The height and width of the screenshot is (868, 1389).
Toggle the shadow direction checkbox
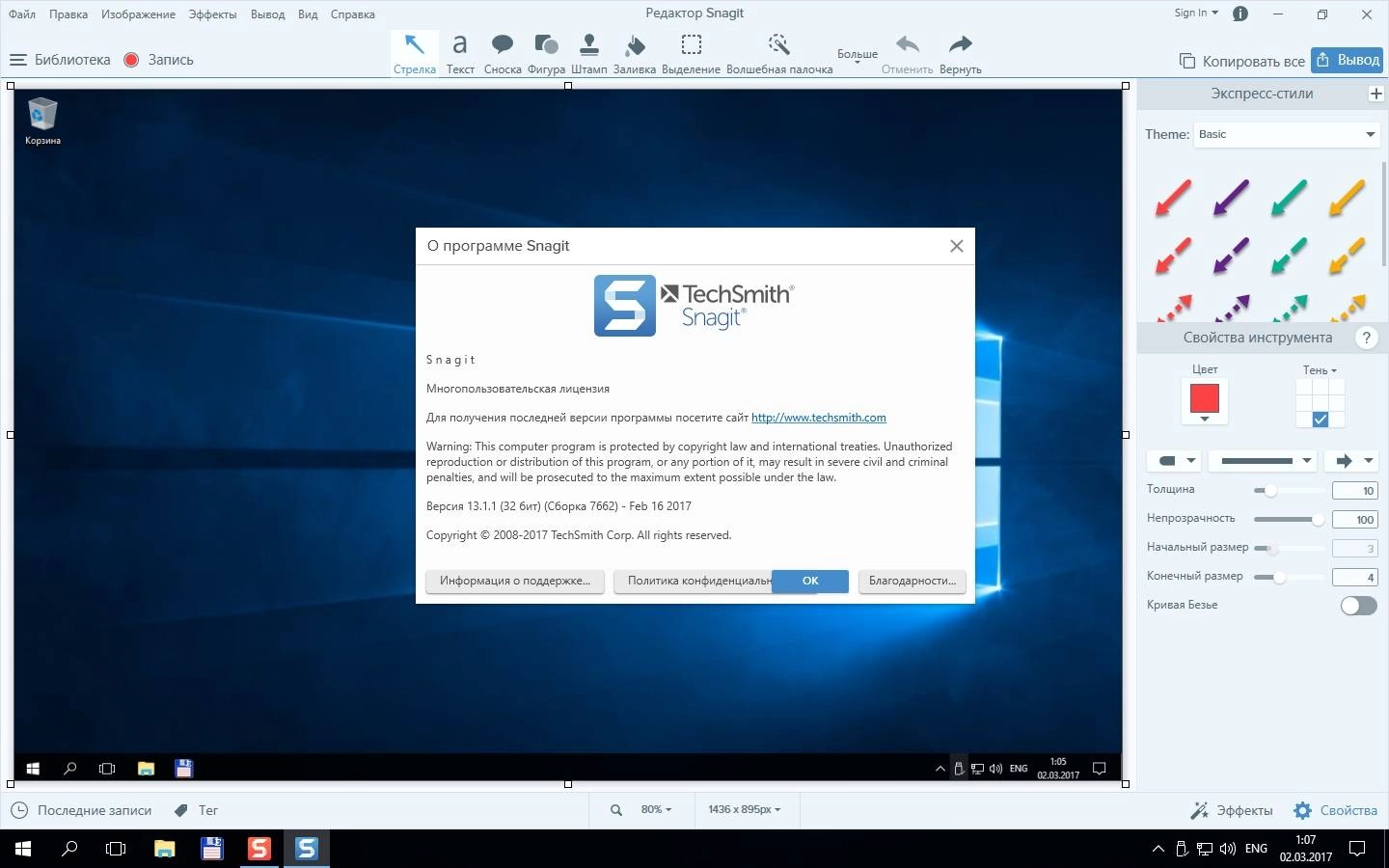1321,420
